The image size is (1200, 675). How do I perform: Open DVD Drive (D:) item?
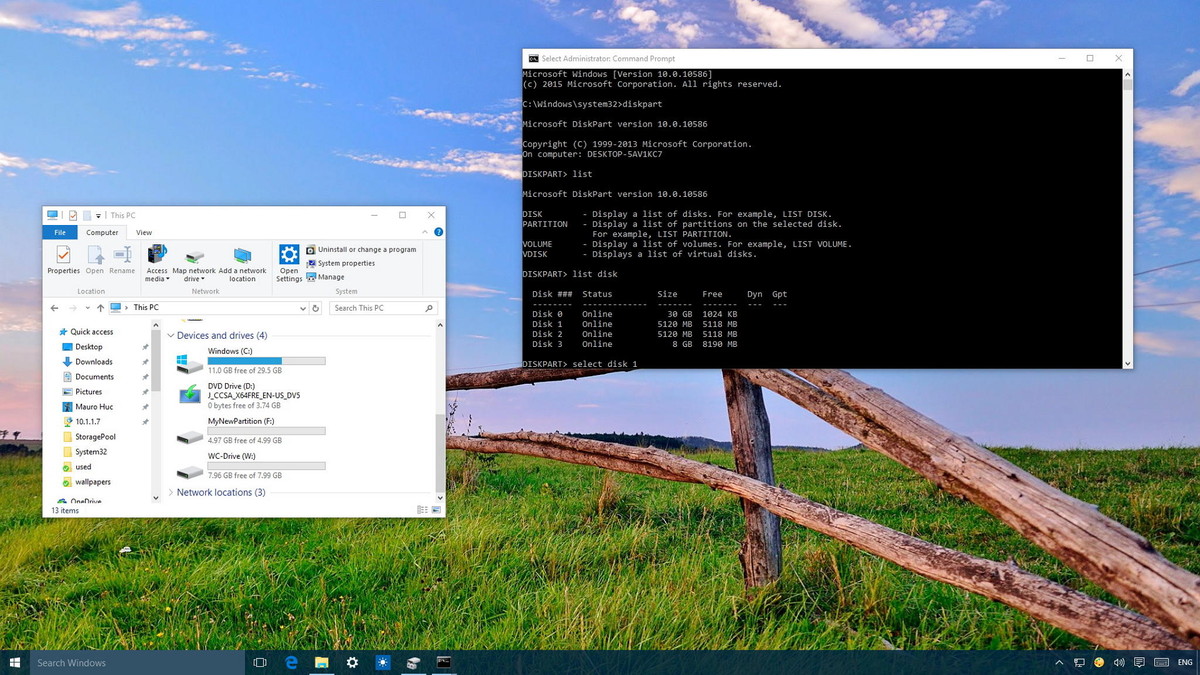(x=240, y=395)
